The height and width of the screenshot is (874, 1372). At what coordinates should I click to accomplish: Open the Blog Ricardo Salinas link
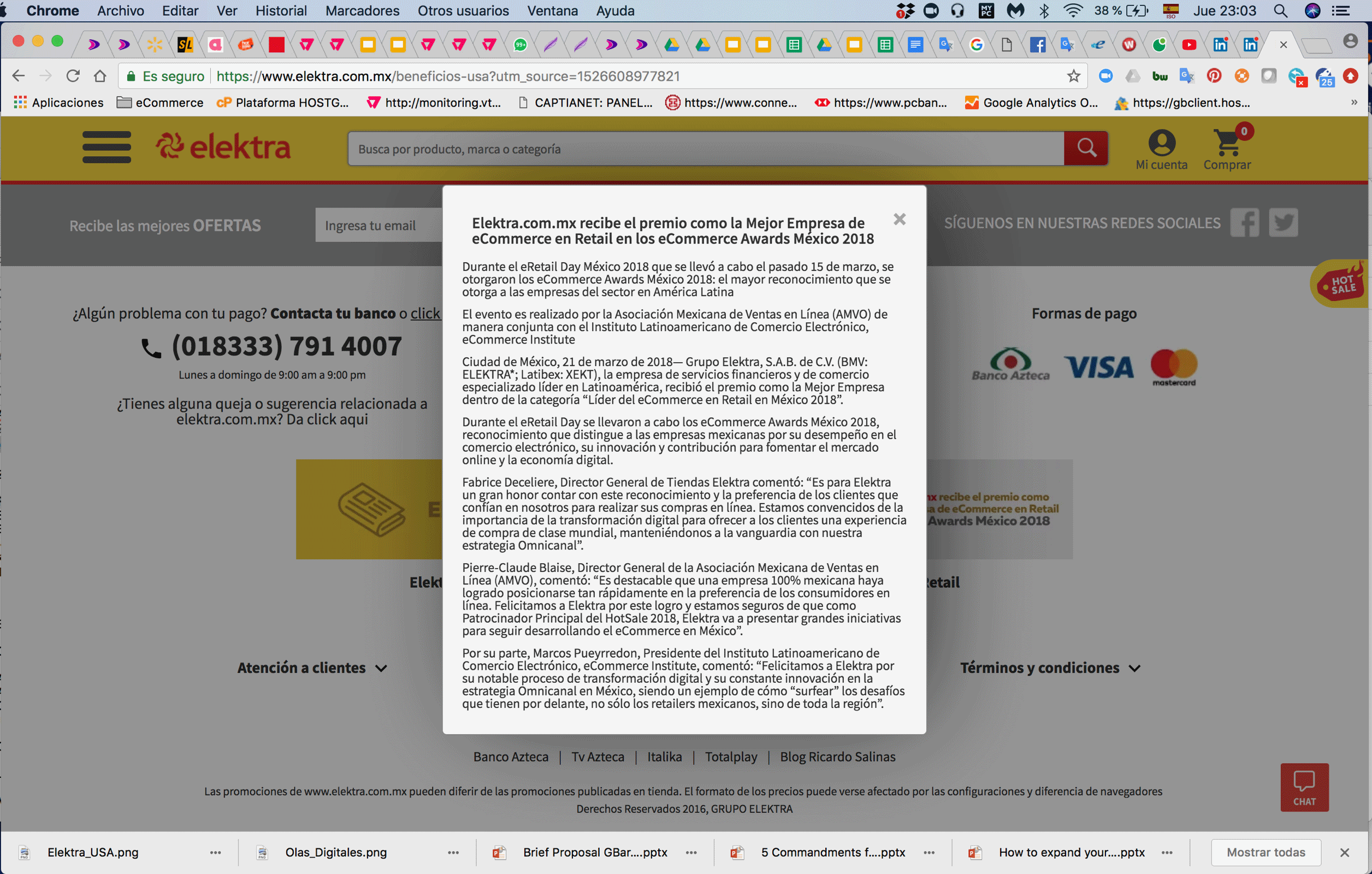tap(837, 757)
